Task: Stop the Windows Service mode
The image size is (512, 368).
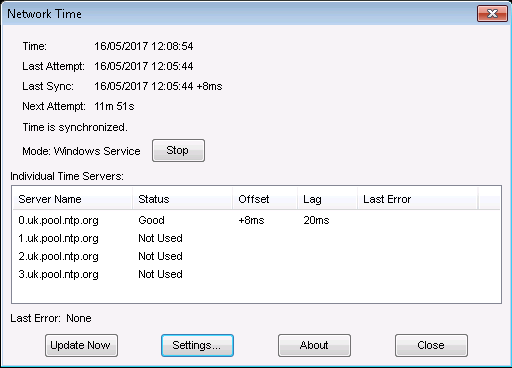Action: tap(178, 151)
